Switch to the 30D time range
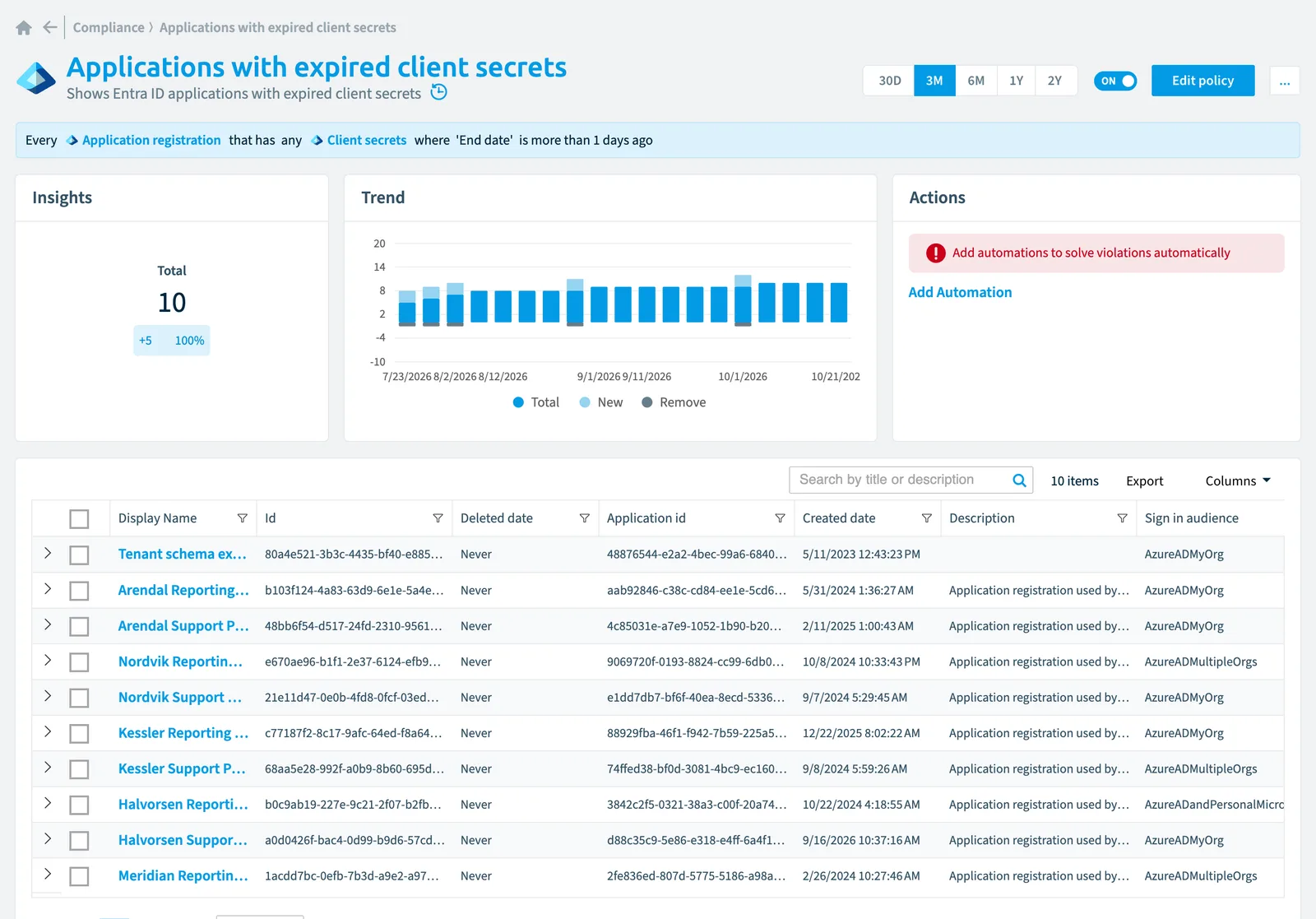This screenshot has height=919, width=1316. [x=889, y=81]
